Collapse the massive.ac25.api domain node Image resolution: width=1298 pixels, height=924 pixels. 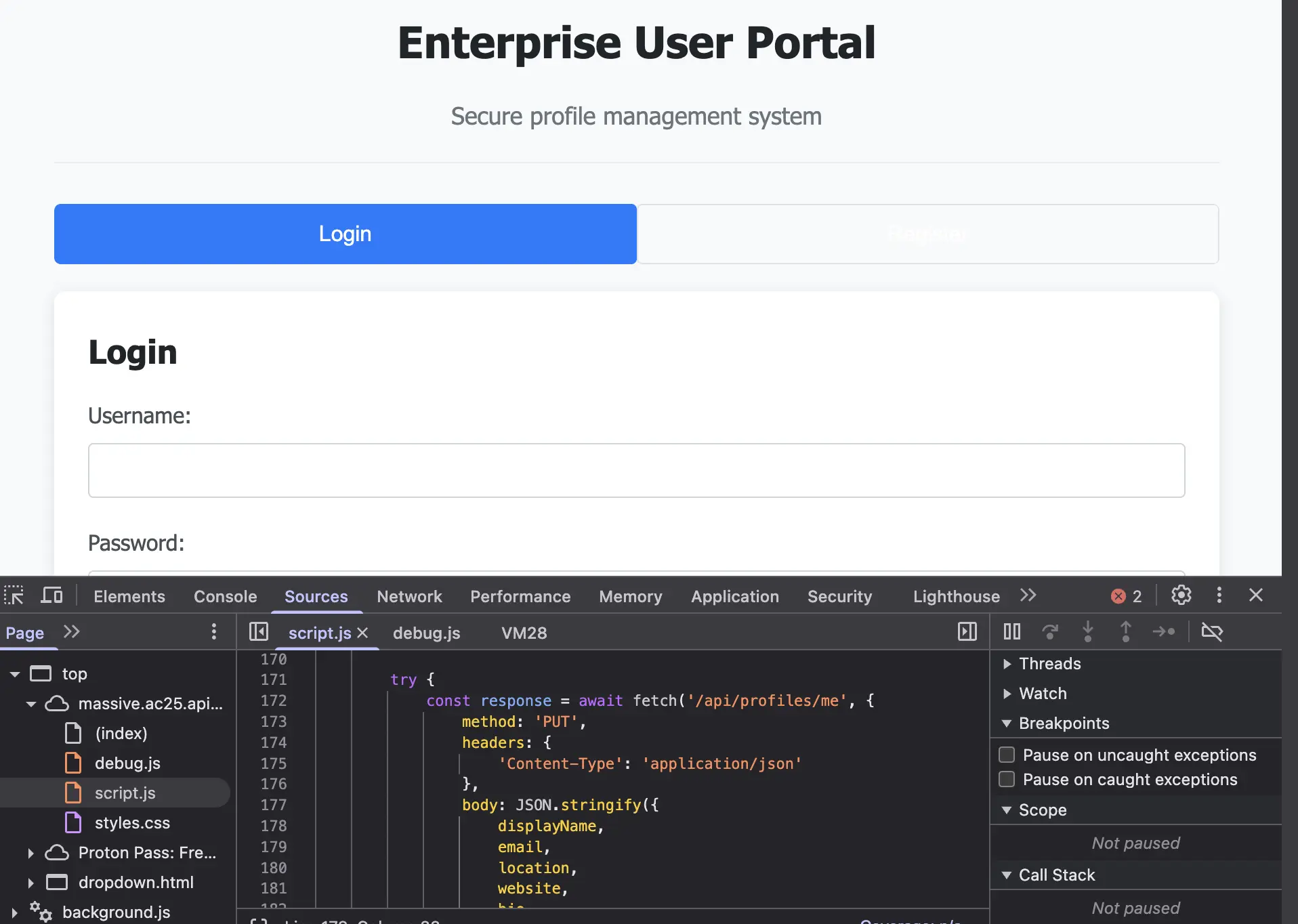point(31,704)
